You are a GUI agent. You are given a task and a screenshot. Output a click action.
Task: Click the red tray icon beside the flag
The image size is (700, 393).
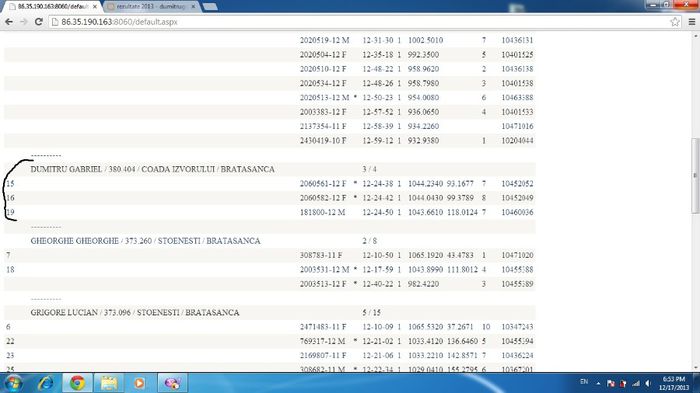(623, 383)
